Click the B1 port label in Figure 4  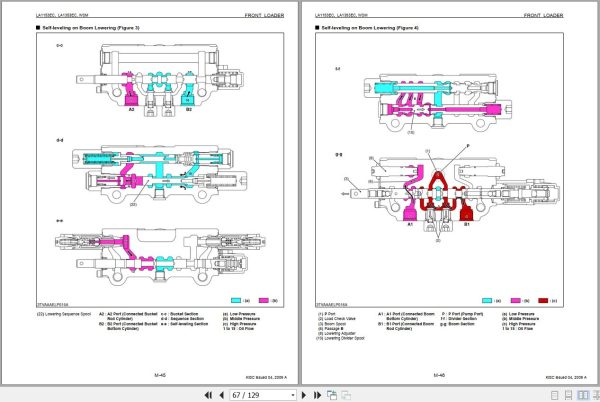[467, 225]
